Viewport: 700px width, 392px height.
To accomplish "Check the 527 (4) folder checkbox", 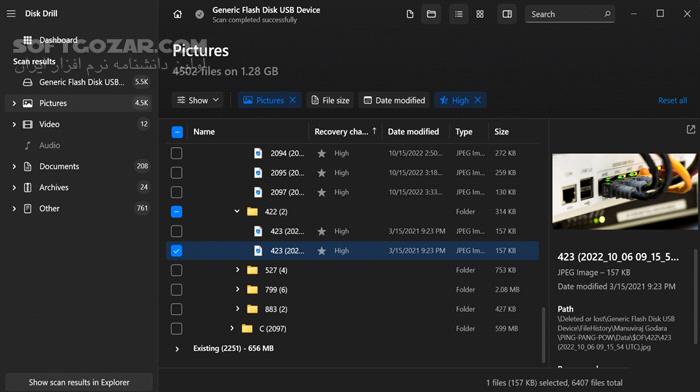I will coord(177,270).
